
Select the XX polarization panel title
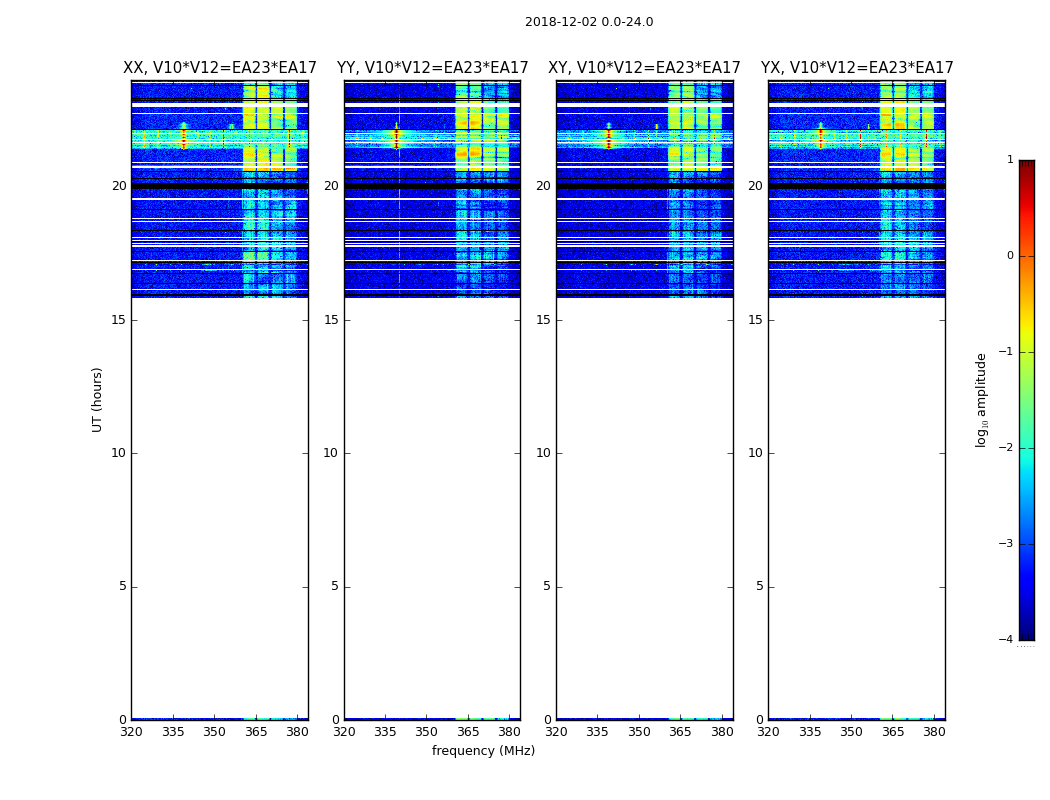220,68
